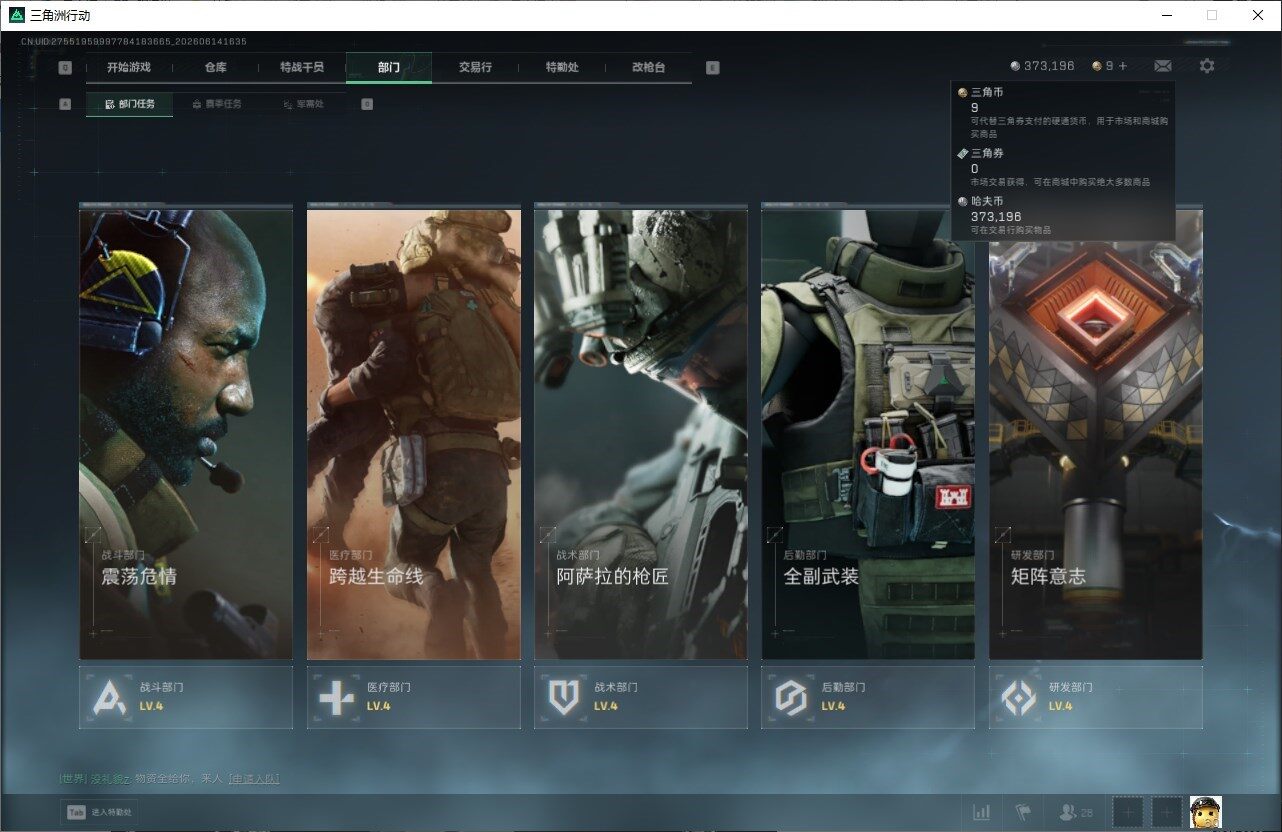Select the 战术部门 shield emblem icon

coord(564,697)
